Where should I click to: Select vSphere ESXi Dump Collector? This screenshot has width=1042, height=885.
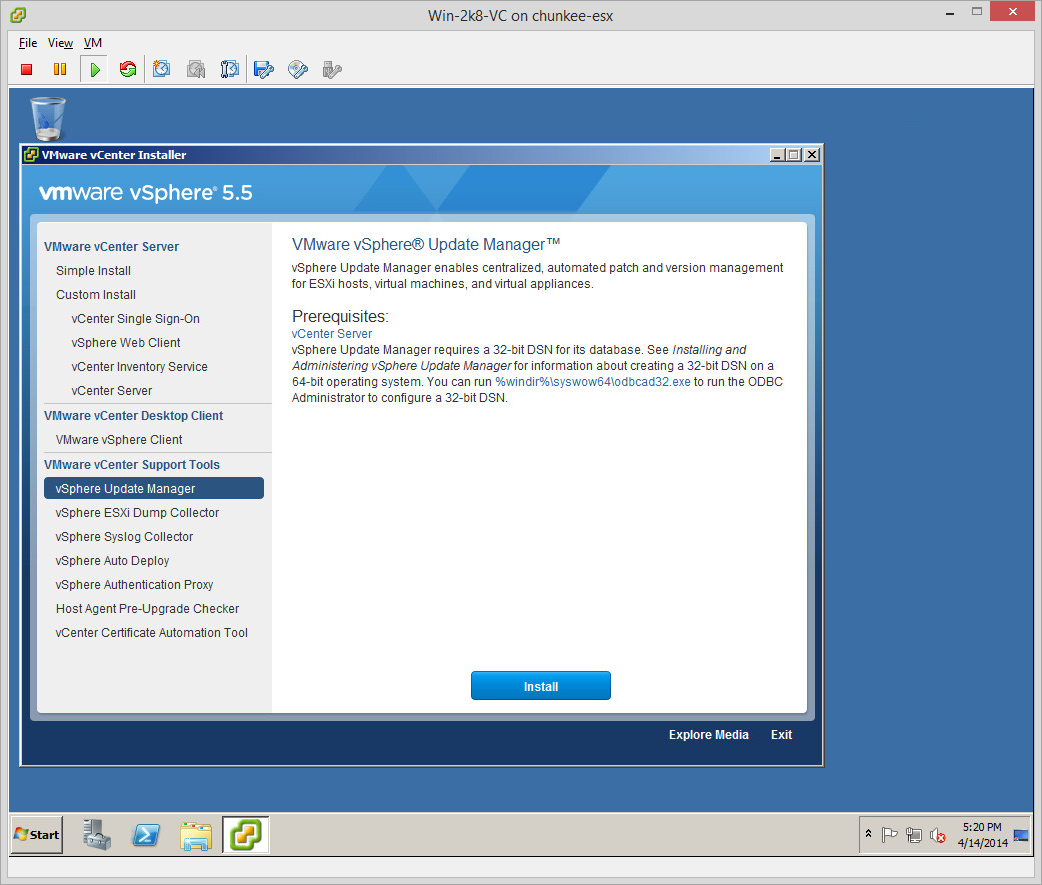137,513
